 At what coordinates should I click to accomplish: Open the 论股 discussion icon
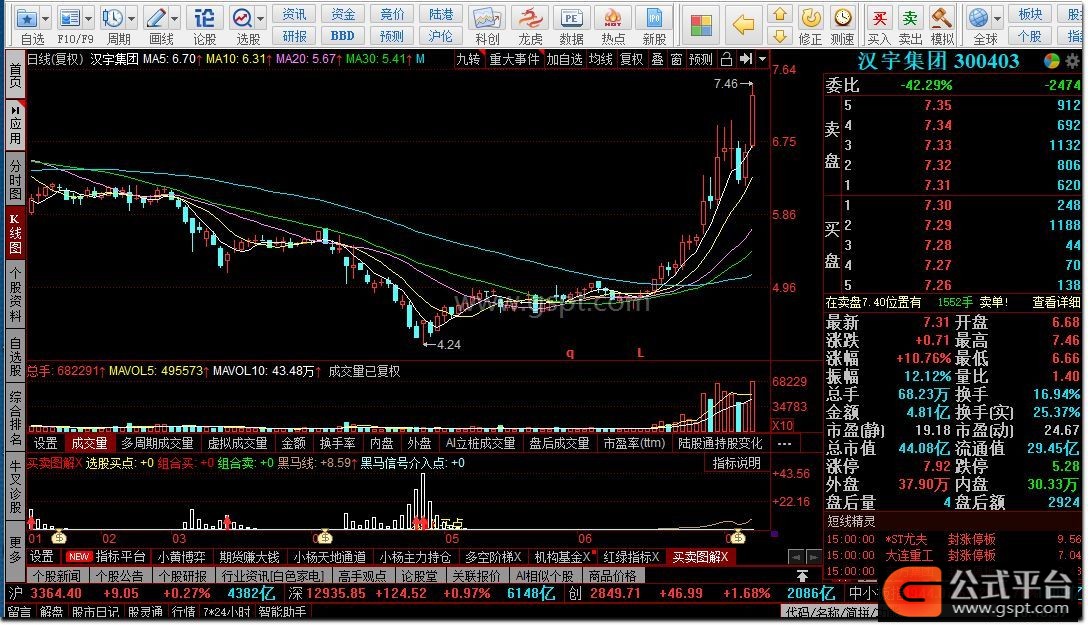[x=205, y=18]
